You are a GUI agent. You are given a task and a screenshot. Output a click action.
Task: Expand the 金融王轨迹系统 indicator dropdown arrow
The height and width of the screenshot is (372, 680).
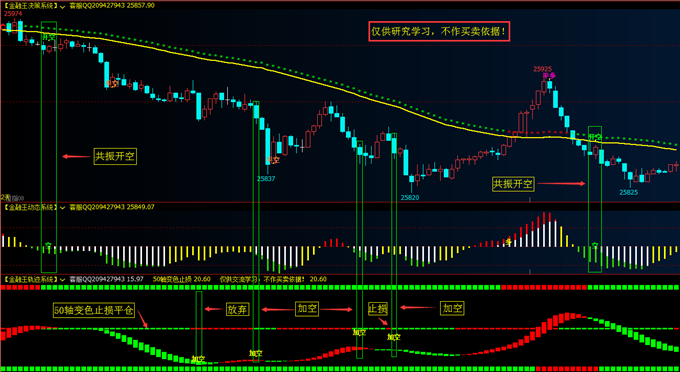[63, 280]
